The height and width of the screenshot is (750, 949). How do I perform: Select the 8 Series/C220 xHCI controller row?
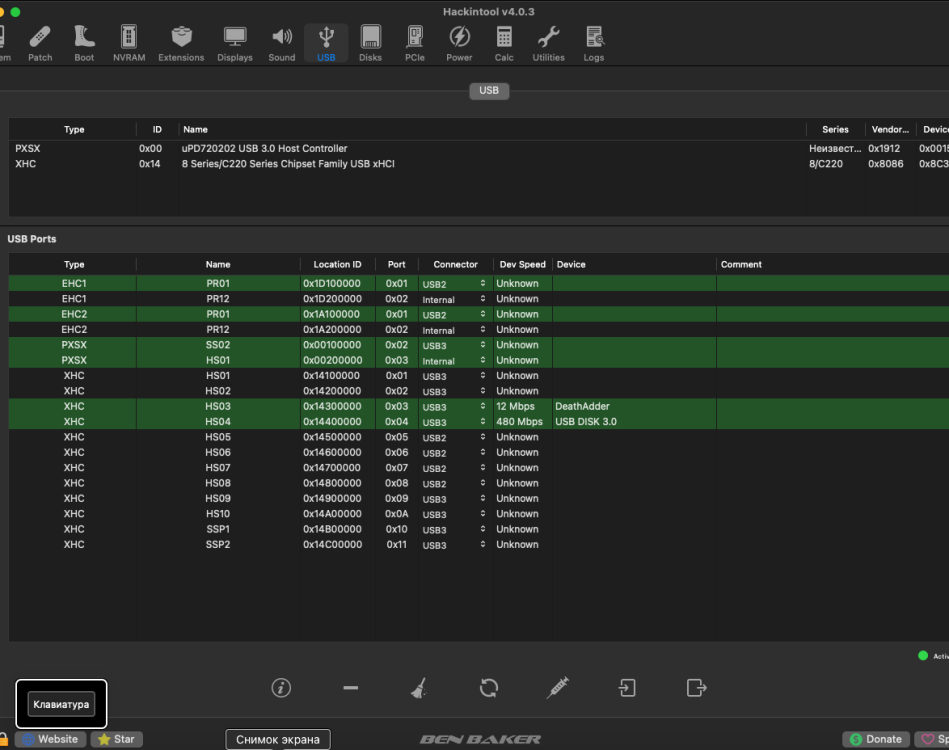pos(479,164)
